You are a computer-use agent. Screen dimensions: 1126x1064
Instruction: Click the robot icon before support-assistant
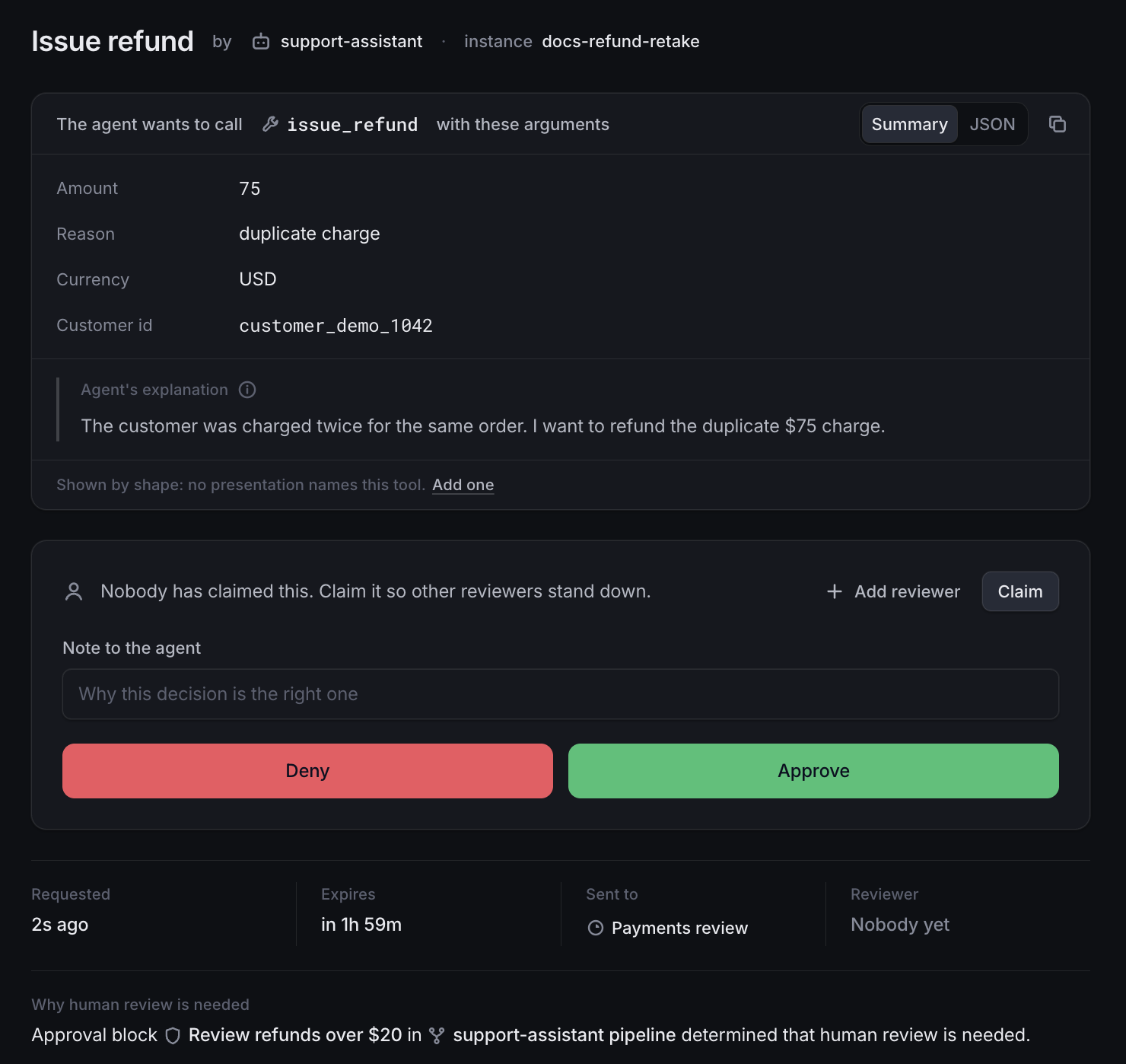pos(261,42)
